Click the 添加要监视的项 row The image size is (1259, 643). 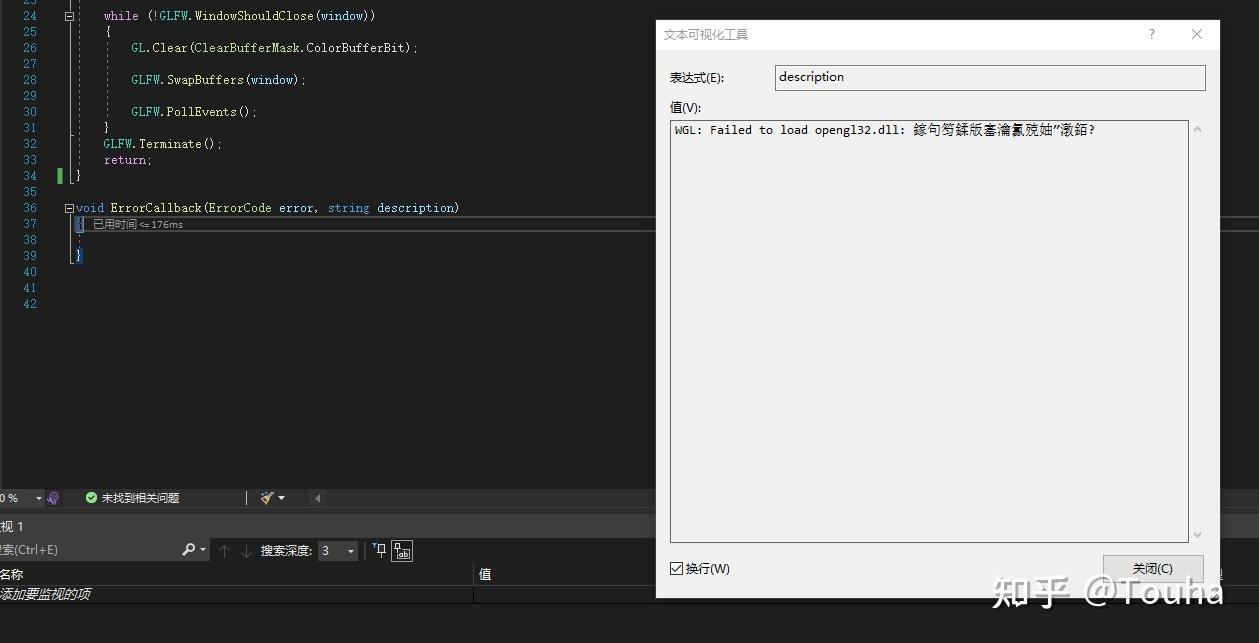(x=236, y=594)
